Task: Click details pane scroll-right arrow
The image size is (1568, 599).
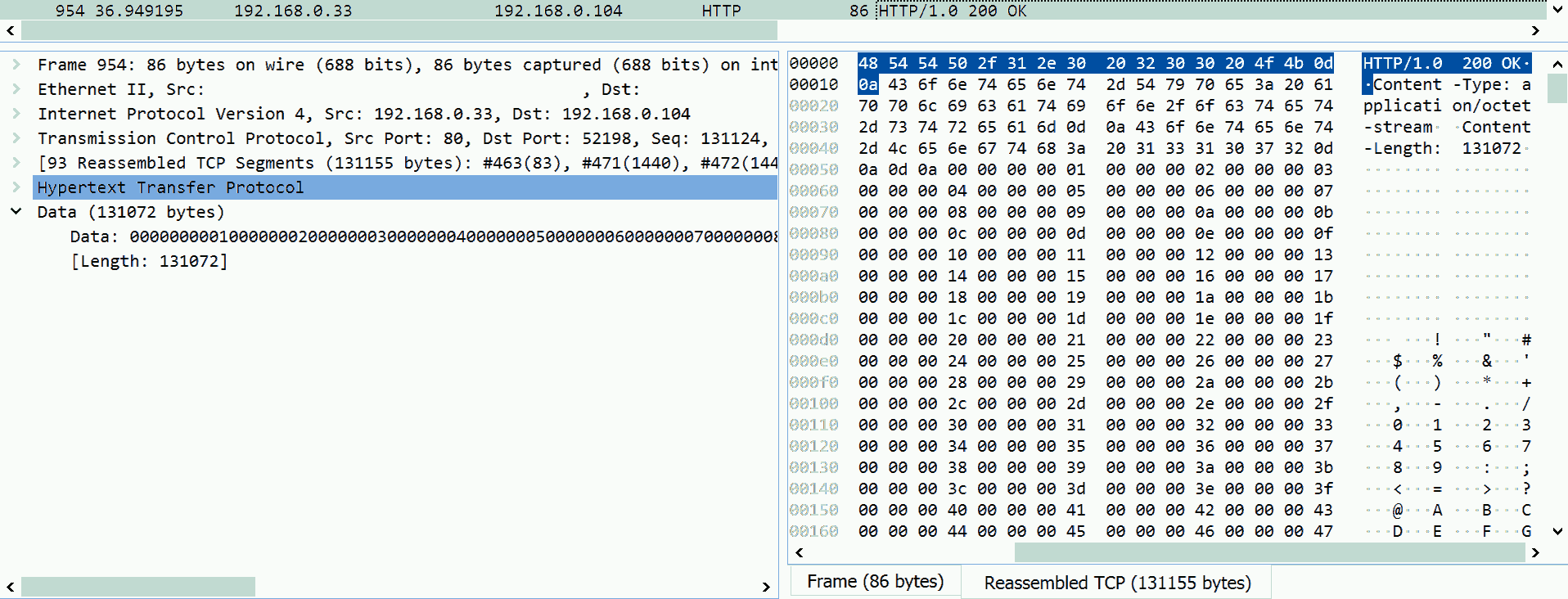Action: coord(766,587)
